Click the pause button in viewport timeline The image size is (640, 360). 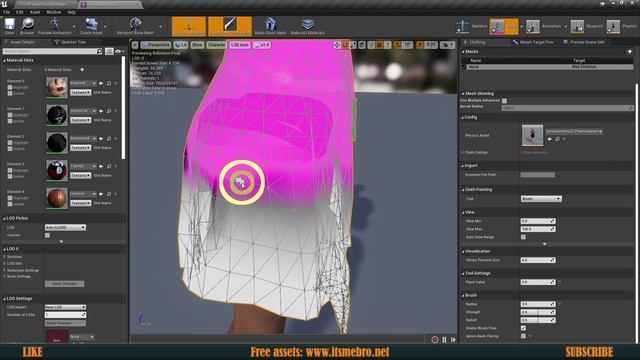(444, 340)
